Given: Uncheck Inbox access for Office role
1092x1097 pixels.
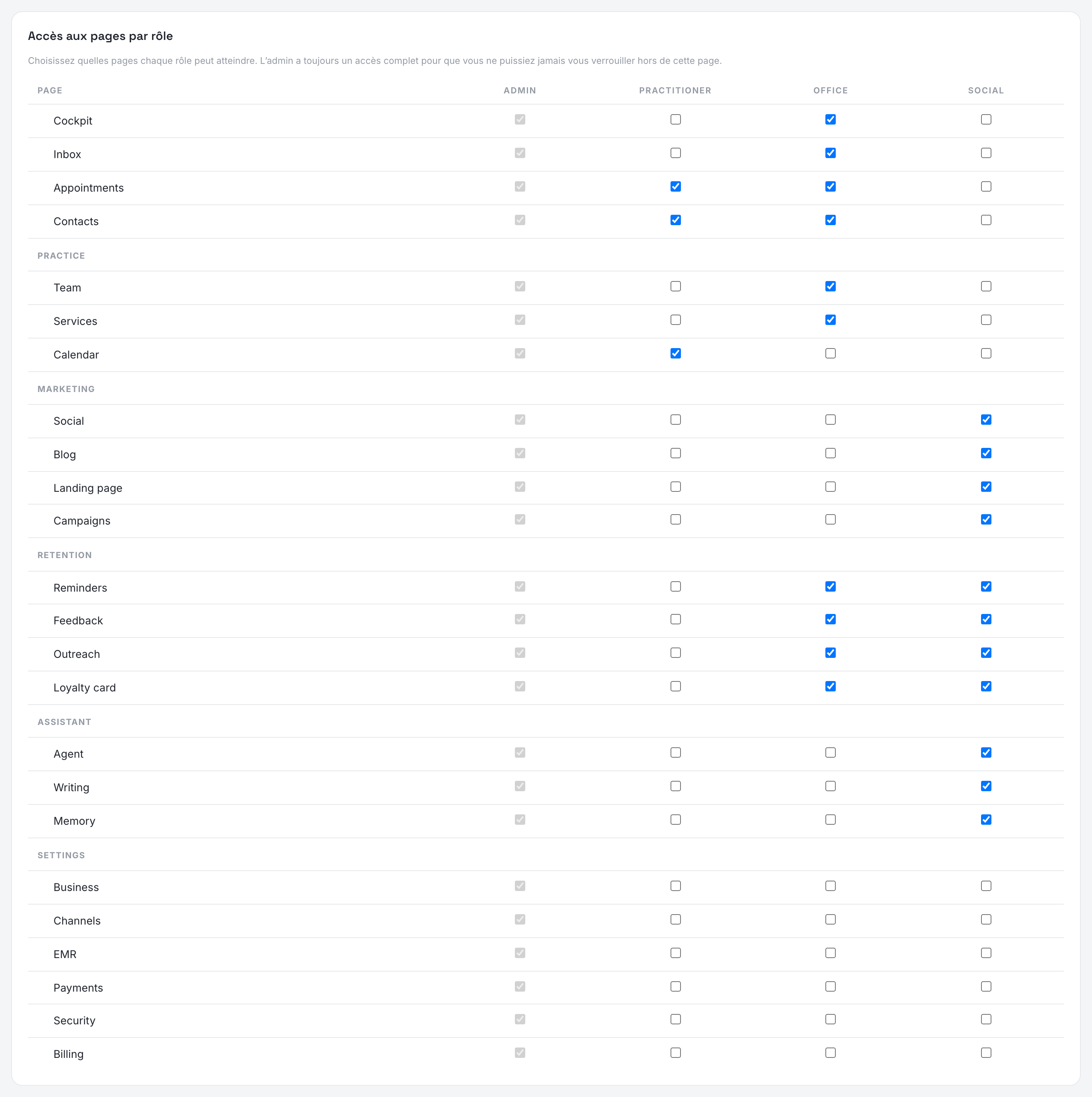Looking at the screenshot, I should click(x=830, y=153).
